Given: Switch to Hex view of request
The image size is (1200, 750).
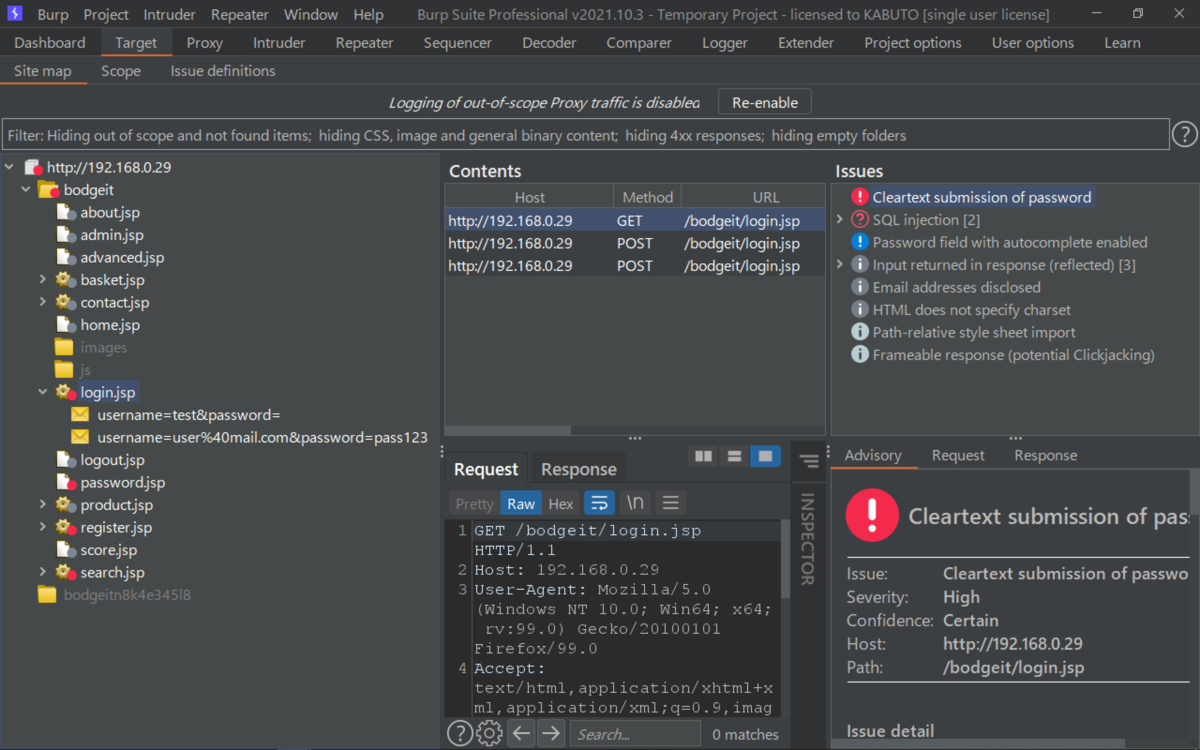Looking at the screenshot, I should tap(561, 504).
